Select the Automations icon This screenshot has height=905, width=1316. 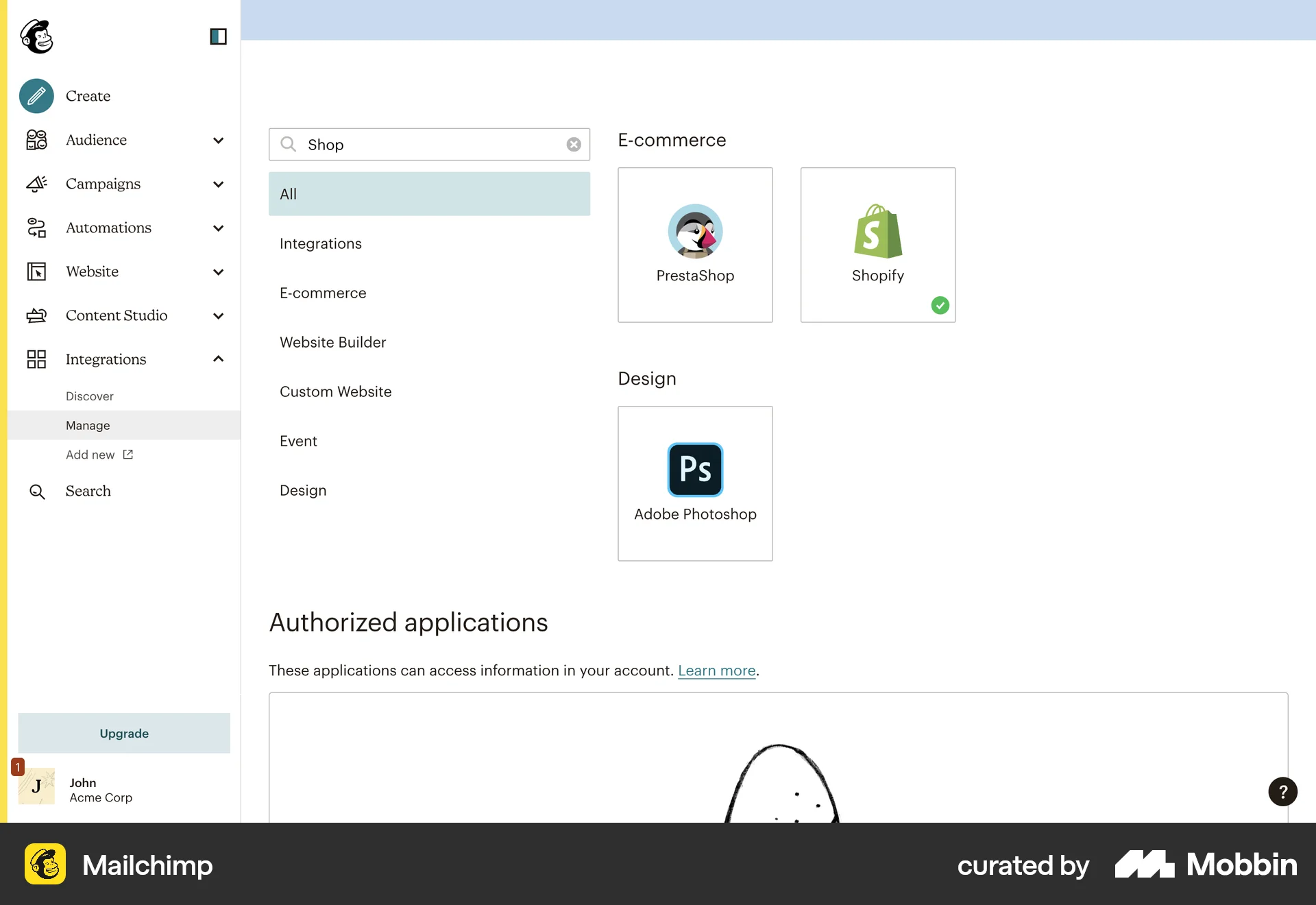tap(36, 228)
